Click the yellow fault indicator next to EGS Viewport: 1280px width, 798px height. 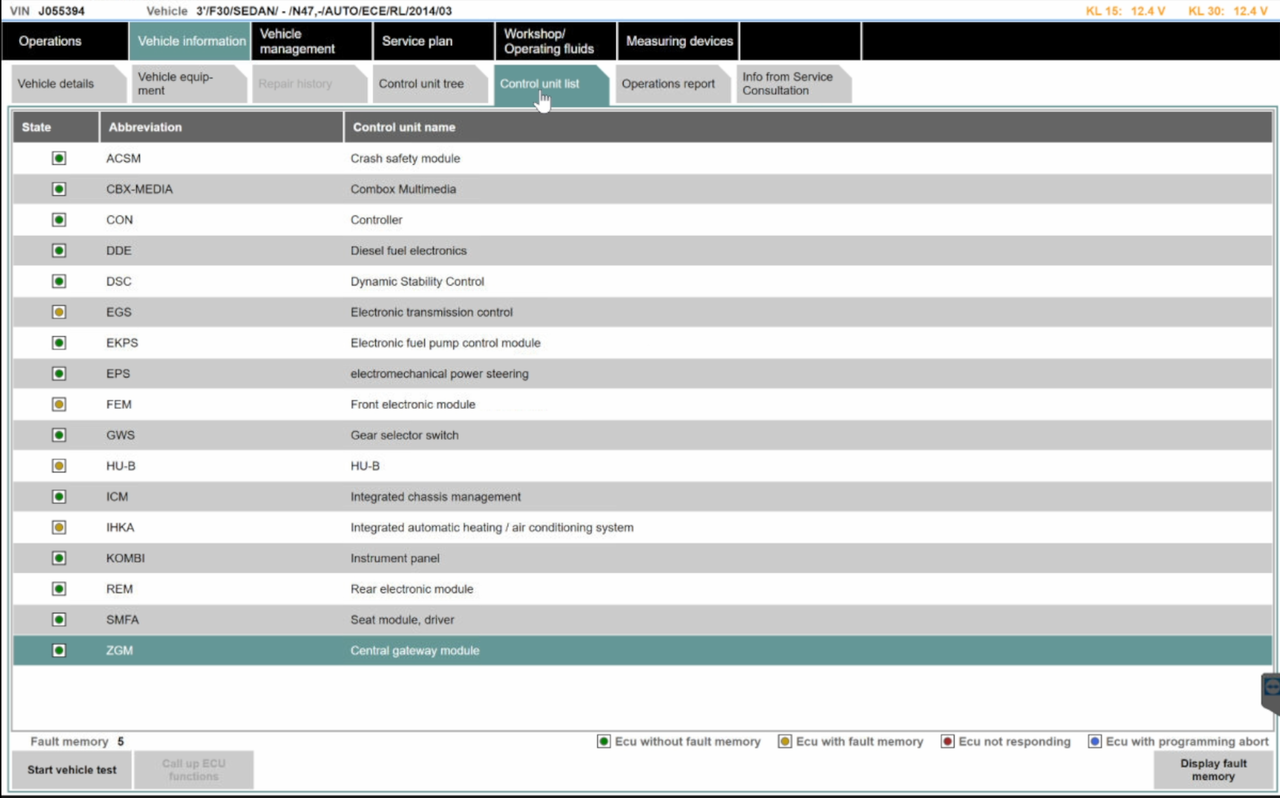tap(58, 311)
